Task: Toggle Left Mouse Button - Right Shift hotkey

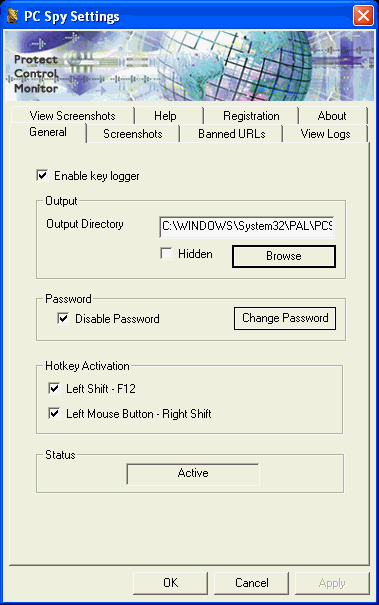Action: pyautogui.click(x=54, y=414)
